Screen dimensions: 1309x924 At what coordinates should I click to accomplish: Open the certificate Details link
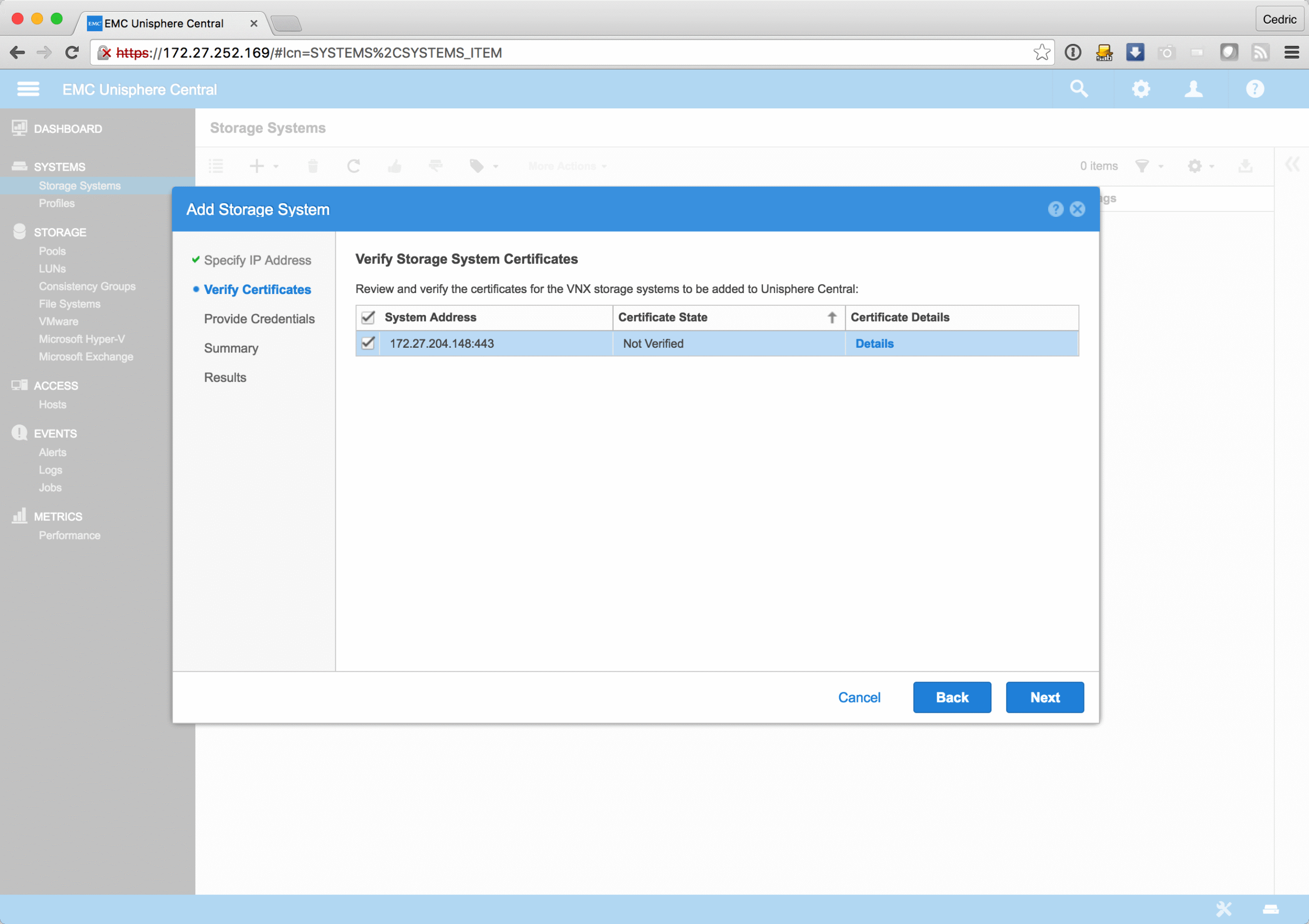(x=874, y=343)
